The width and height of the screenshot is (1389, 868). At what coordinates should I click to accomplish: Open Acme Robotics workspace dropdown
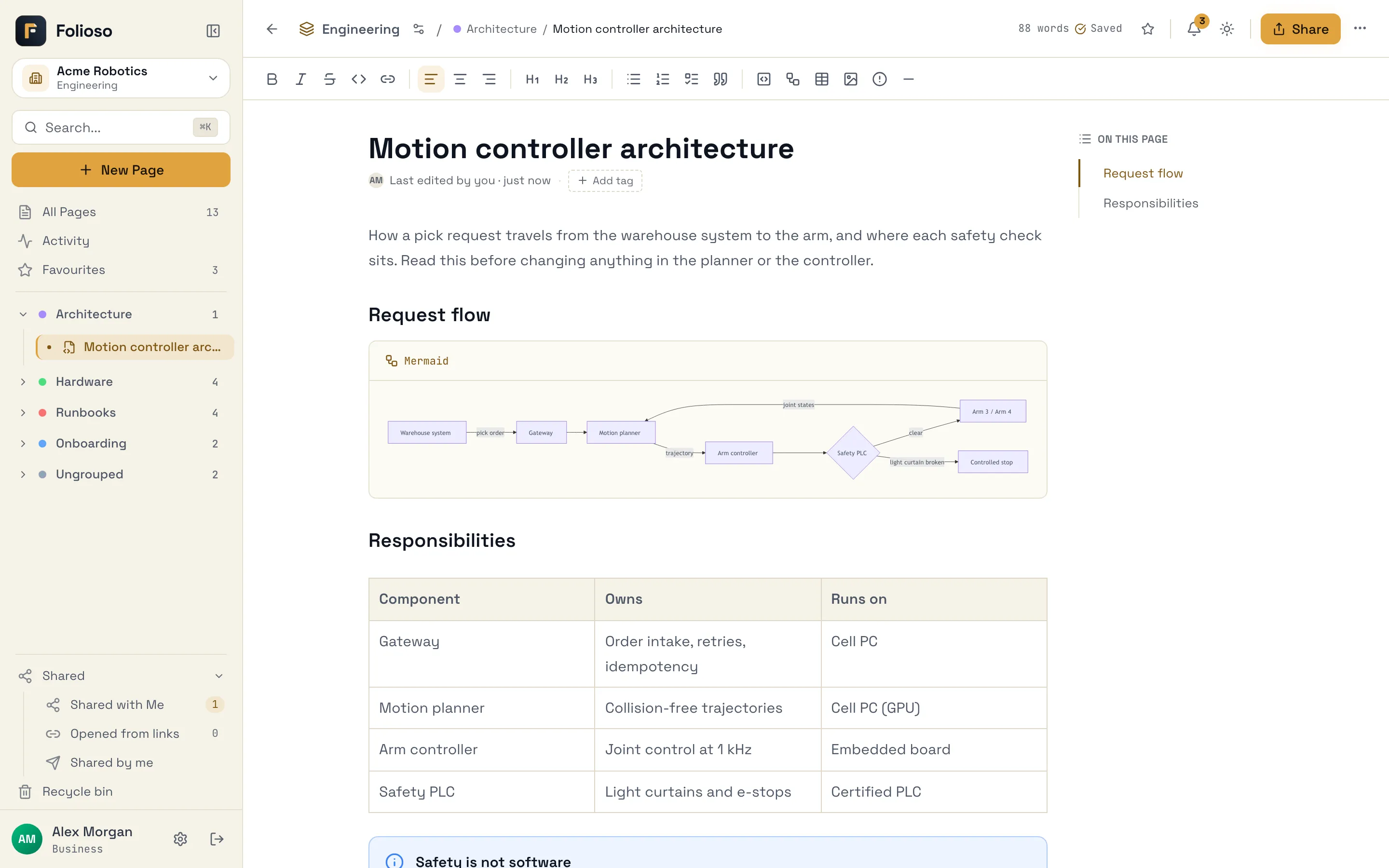[121, 78]
